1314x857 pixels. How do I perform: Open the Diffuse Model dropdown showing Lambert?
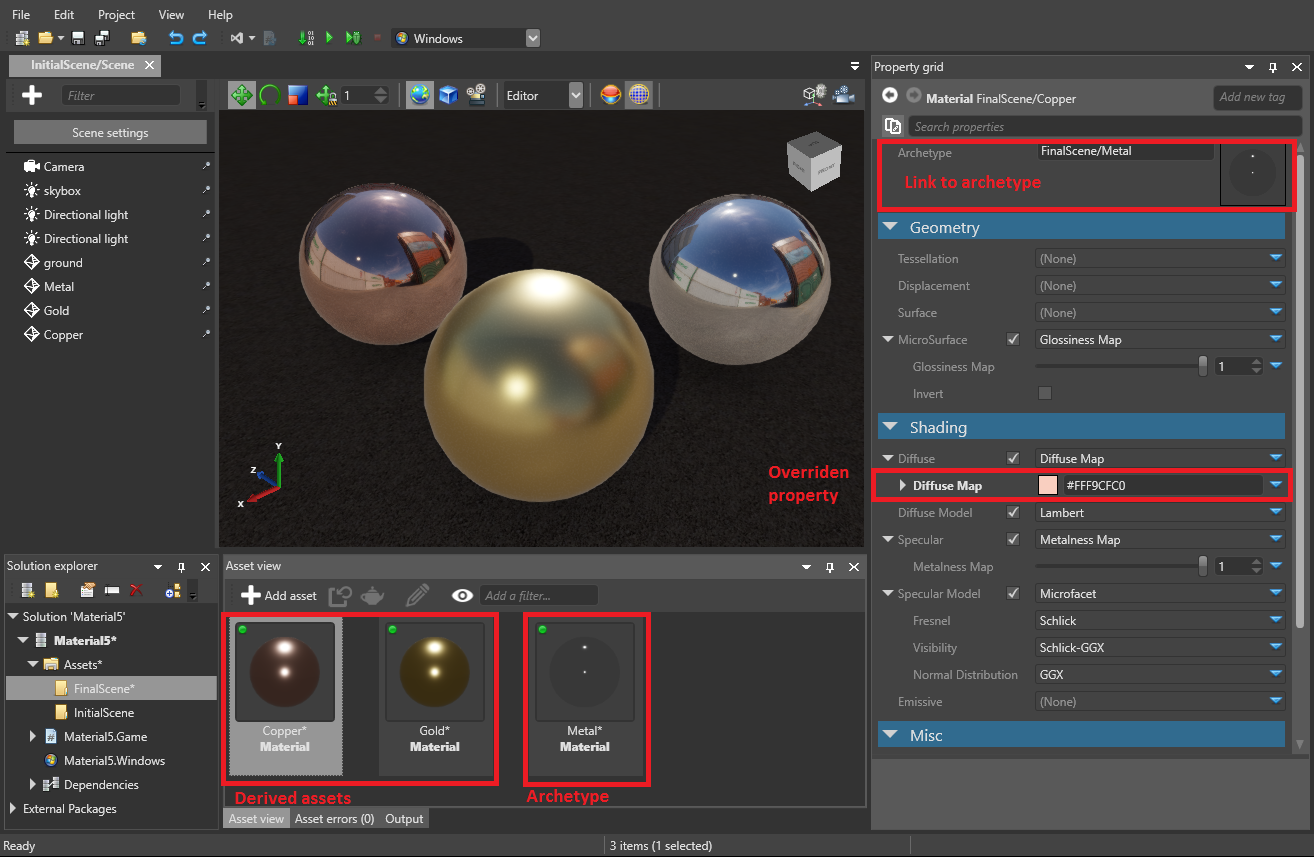(x=1159, y=512)
